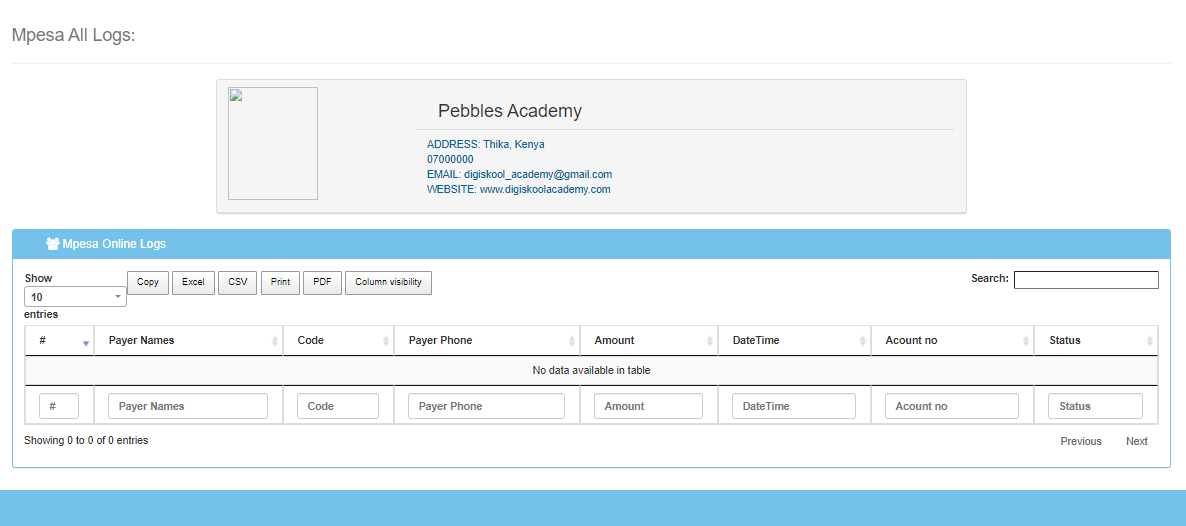This screenshot has height=526, width=1186.
Task: Click the Acount no filter field
Action: click(951, 406)
